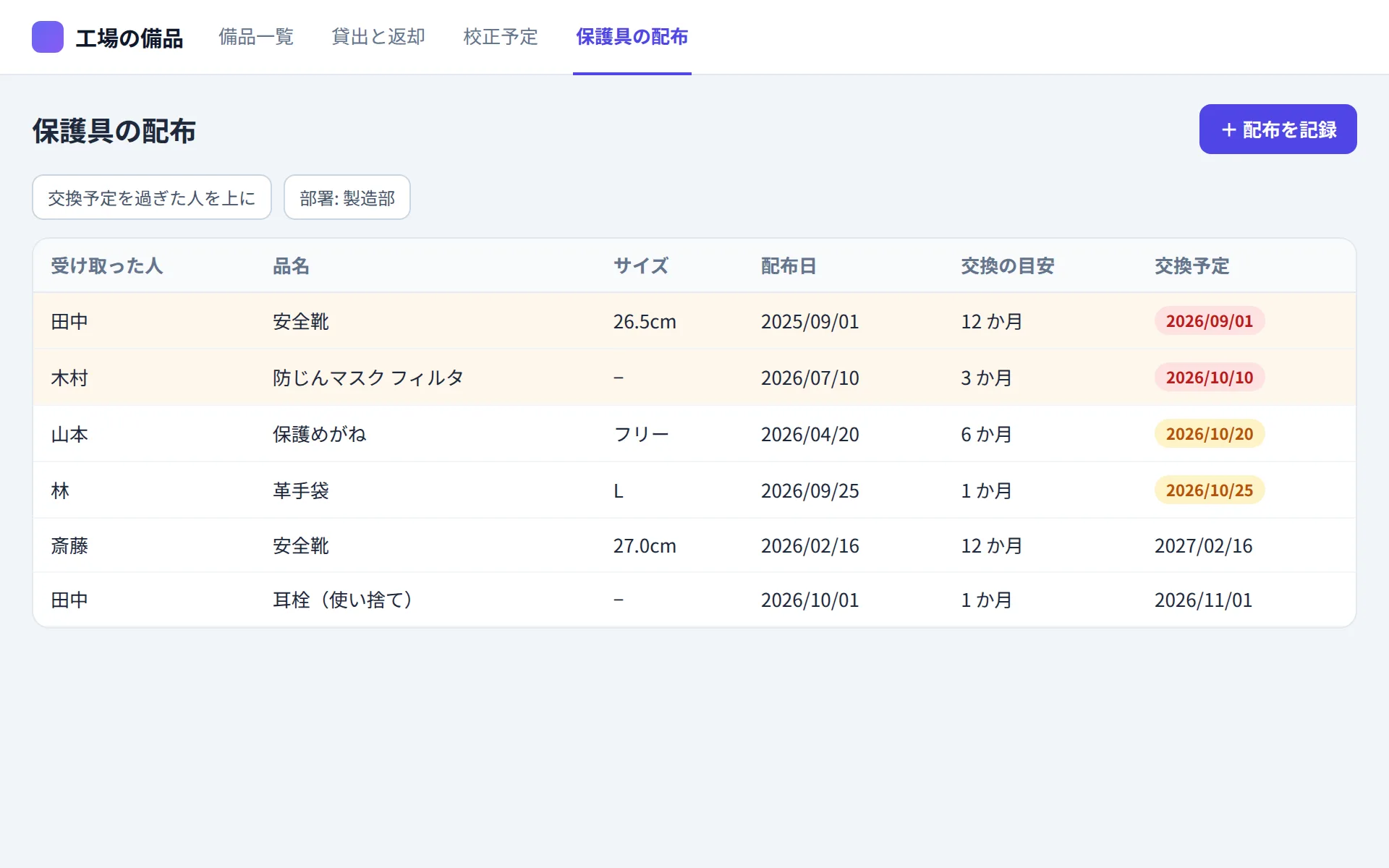Click the 保護めがね item name
1389x868 pixels.
320,435
